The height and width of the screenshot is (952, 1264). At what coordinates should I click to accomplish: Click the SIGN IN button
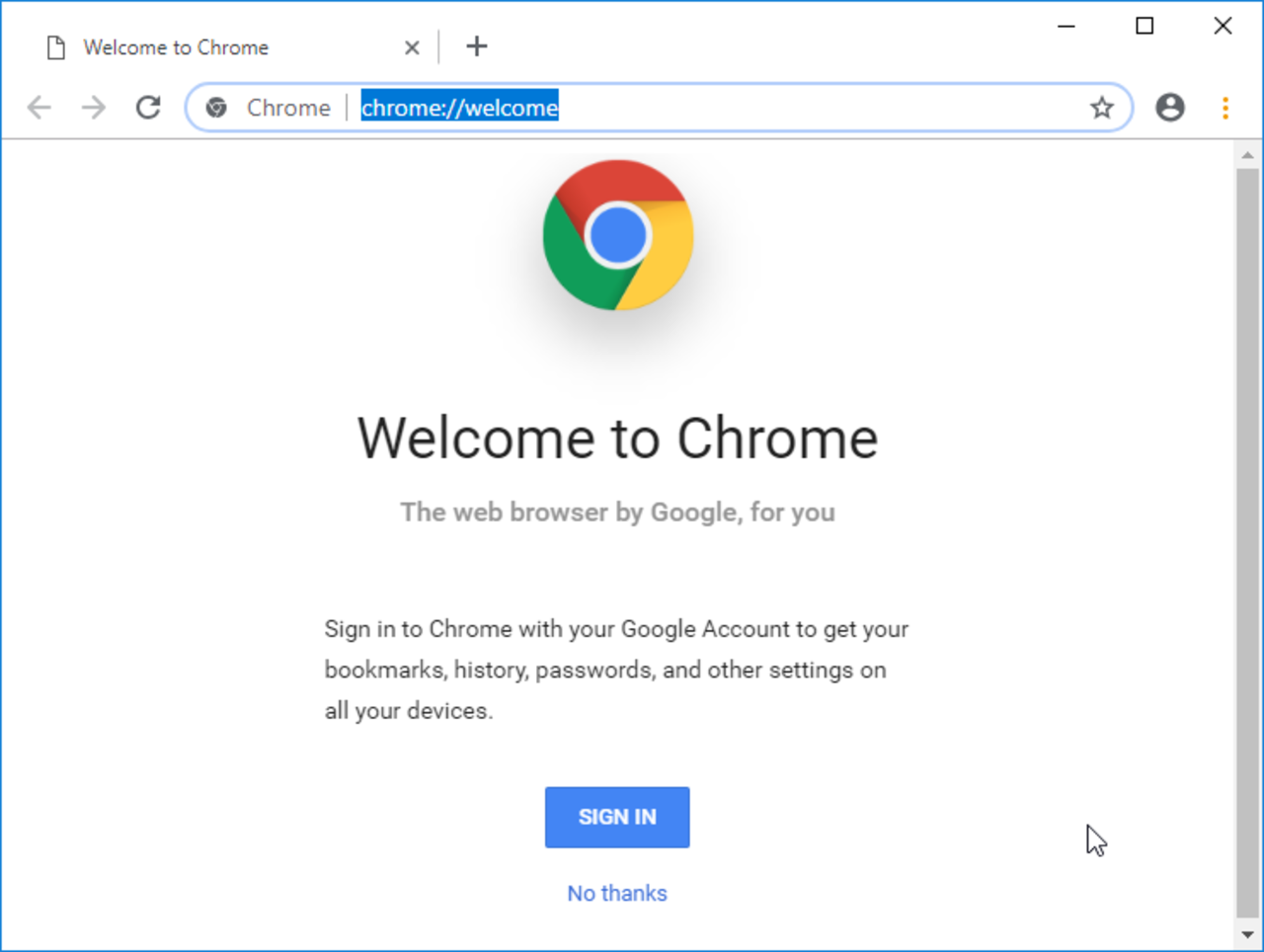pos(617,817)
